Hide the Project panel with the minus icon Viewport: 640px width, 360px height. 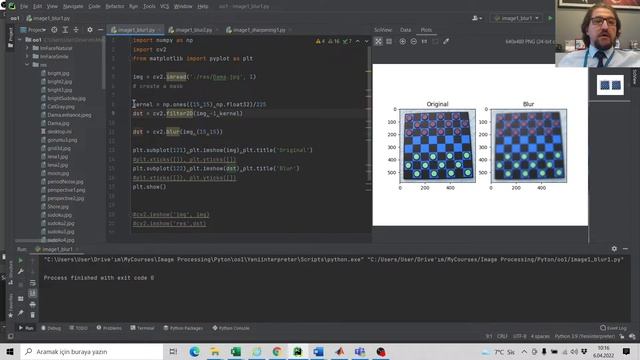[100, 30]
